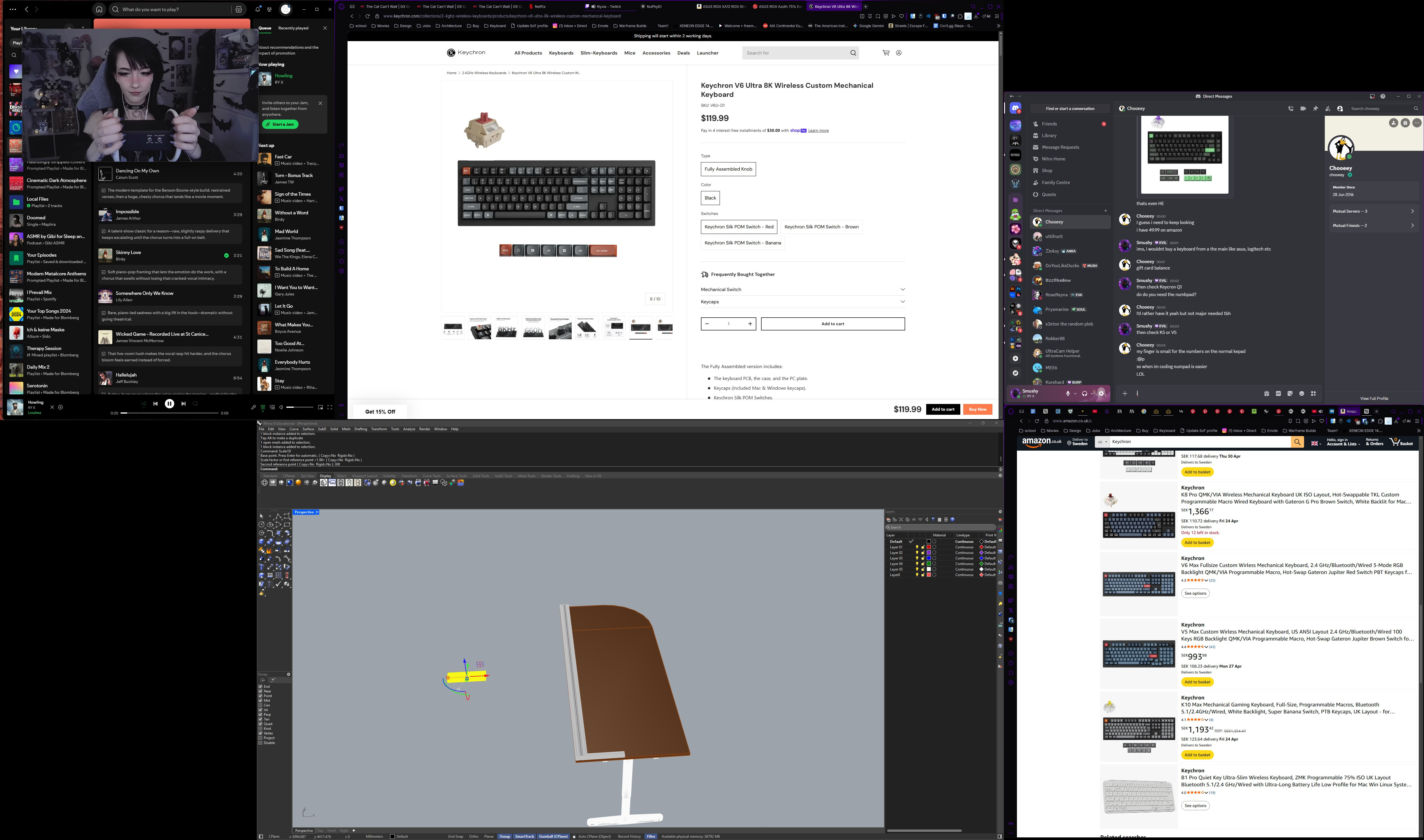Open Amazon Account & Lists dropdown
The width and height of the screenshot is (1424, 840).
click(x=1343, y=442)
